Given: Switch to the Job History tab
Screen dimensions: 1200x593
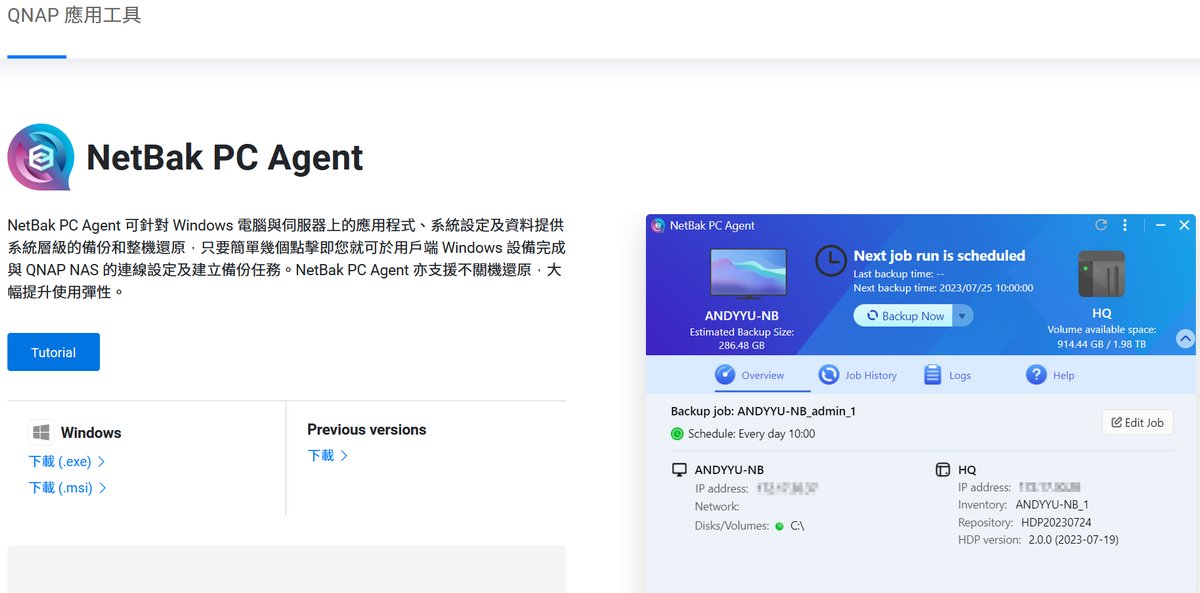Looking at the screenshot, I should pos(858,375).
